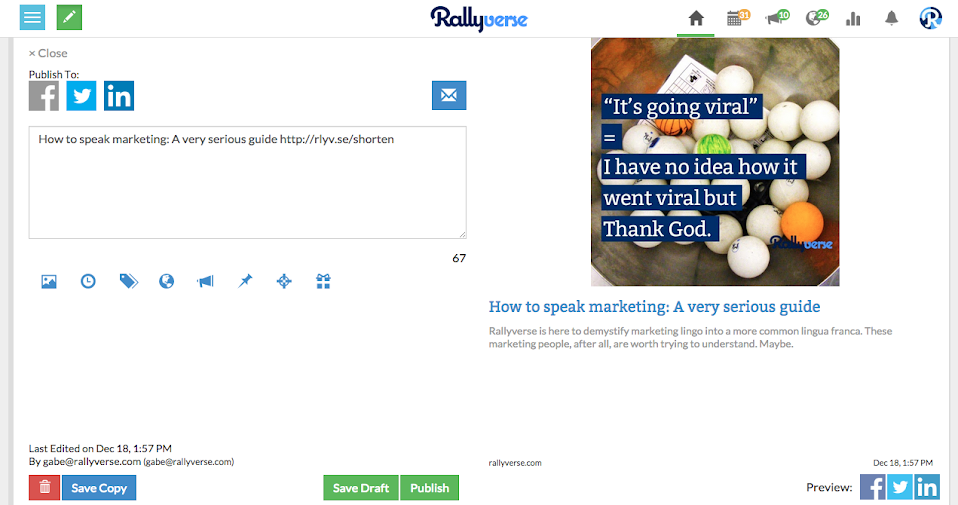Viewport: 958px width, 505px height.
Task: Click the Save Draft button
Action: point(361,487)
